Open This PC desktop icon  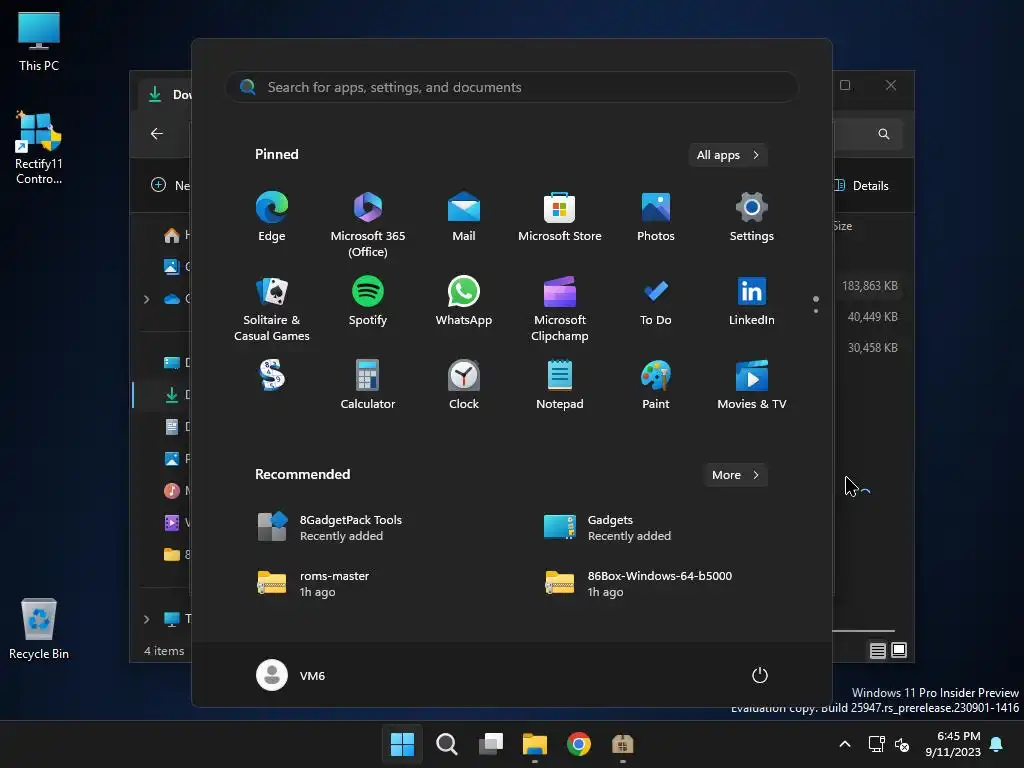pyautogui.click(x=39, y=41)
